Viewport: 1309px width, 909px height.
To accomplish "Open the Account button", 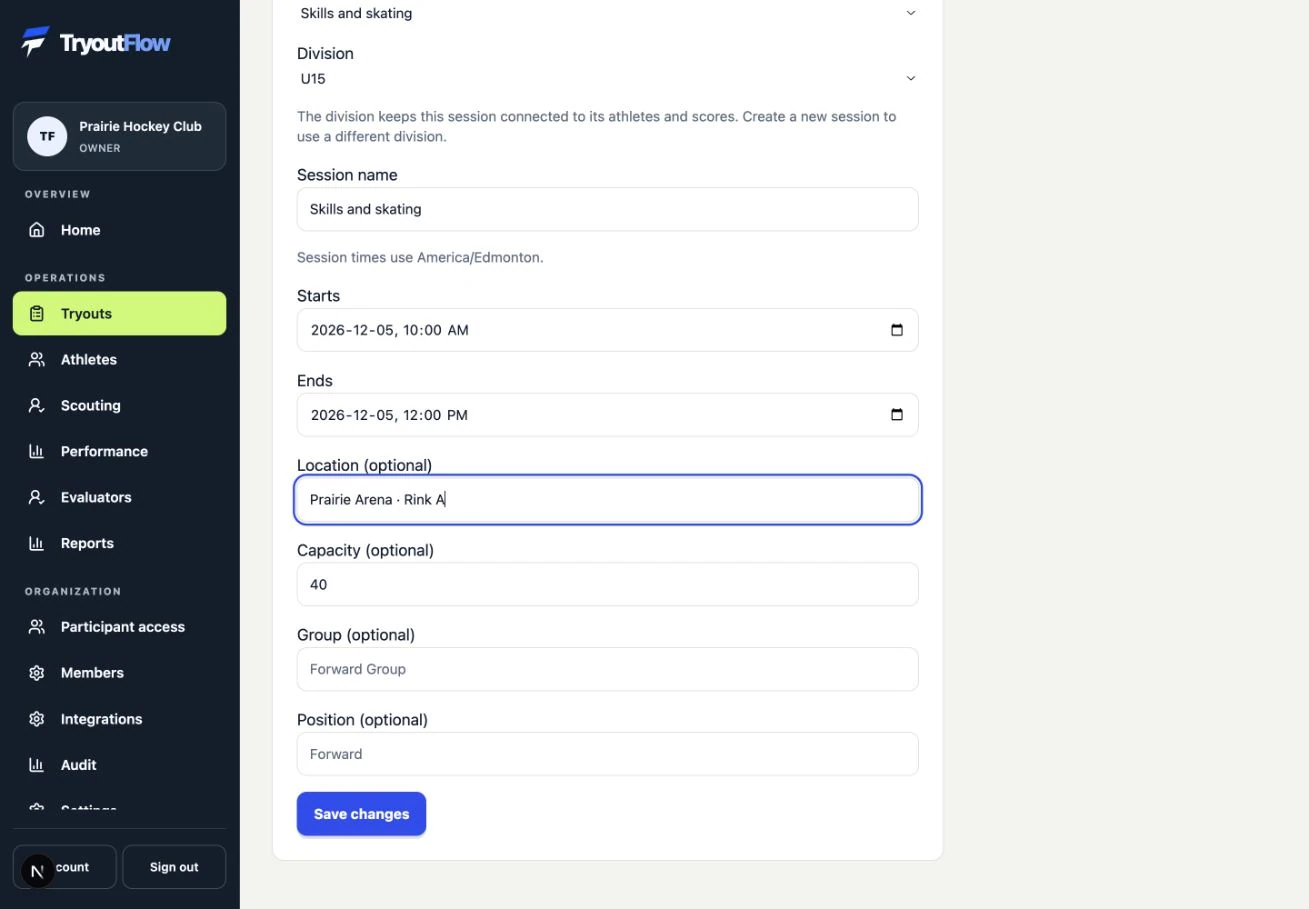I will tap(65, 867).
